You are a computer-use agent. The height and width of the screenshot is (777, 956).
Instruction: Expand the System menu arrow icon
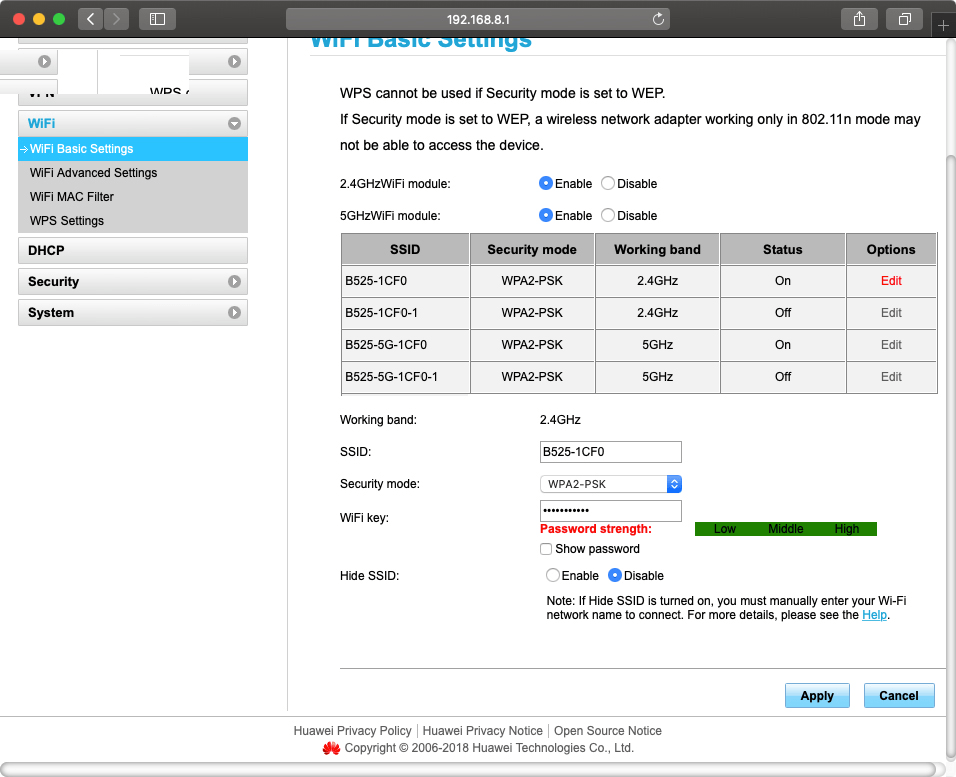(234, 313)
